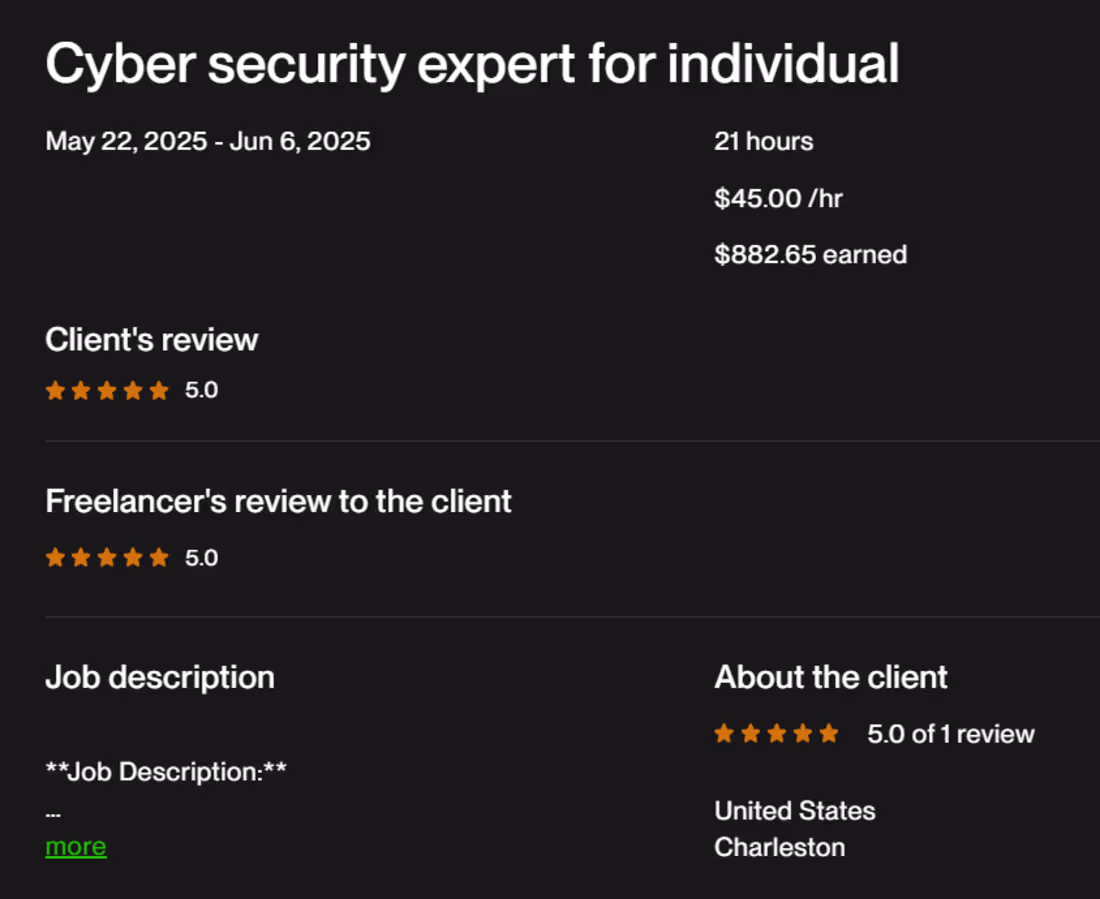Click the fifth star in Client's review rating

(159, 390)
